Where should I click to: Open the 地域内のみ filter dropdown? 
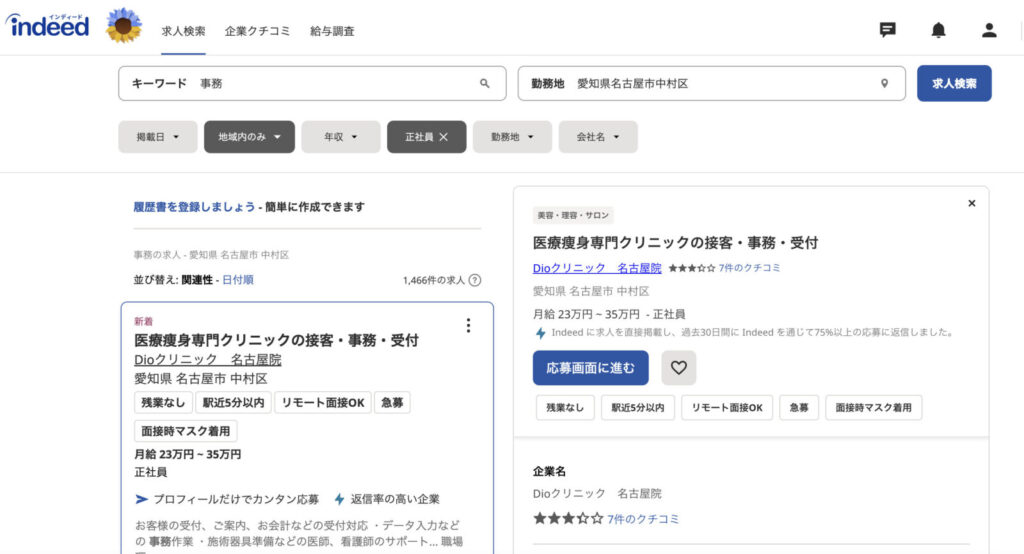[249, 137]
